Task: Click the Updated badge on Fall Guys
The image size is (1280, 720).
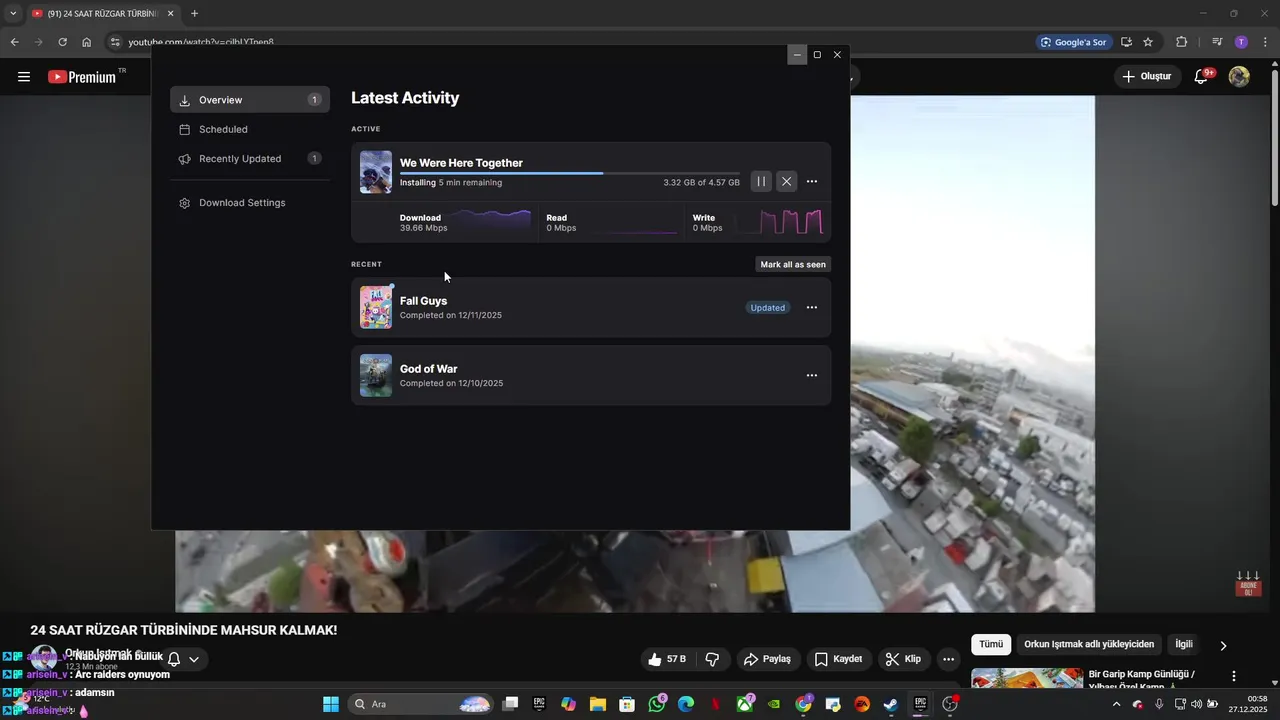Action: (768, 307)
